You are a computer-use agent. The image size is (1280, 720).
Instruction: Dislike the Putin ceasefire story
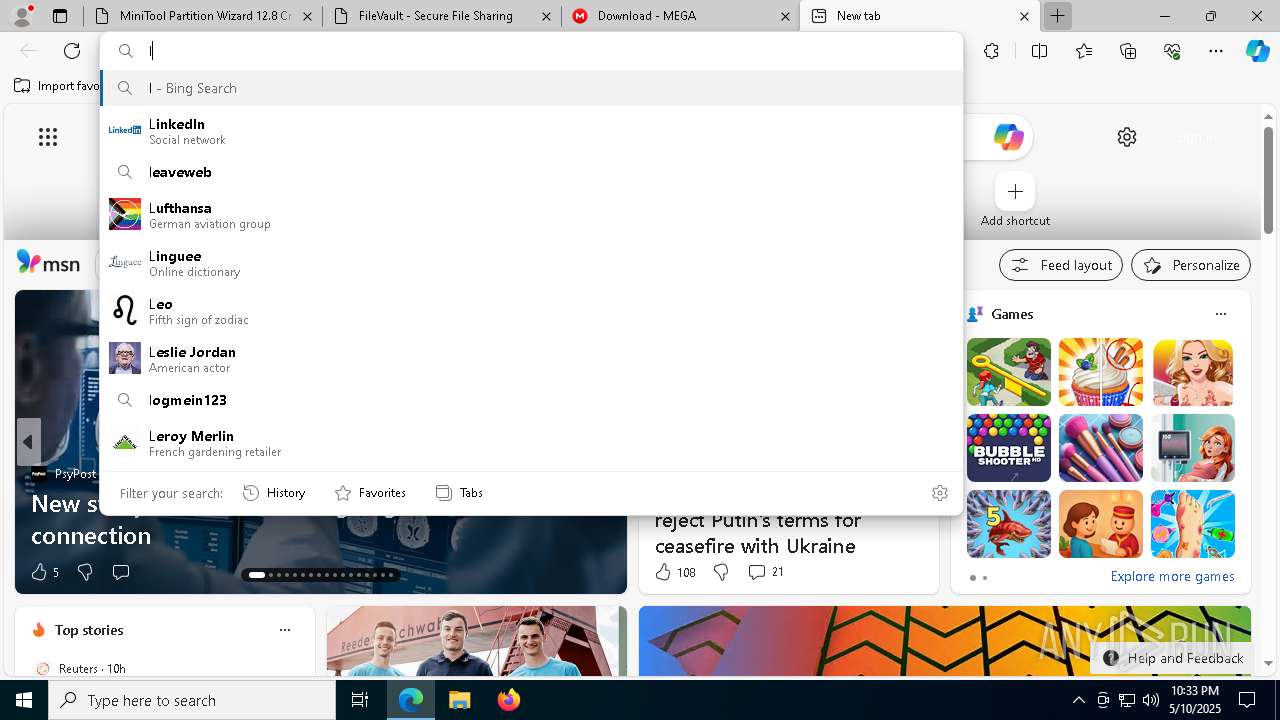pos(721,572)
